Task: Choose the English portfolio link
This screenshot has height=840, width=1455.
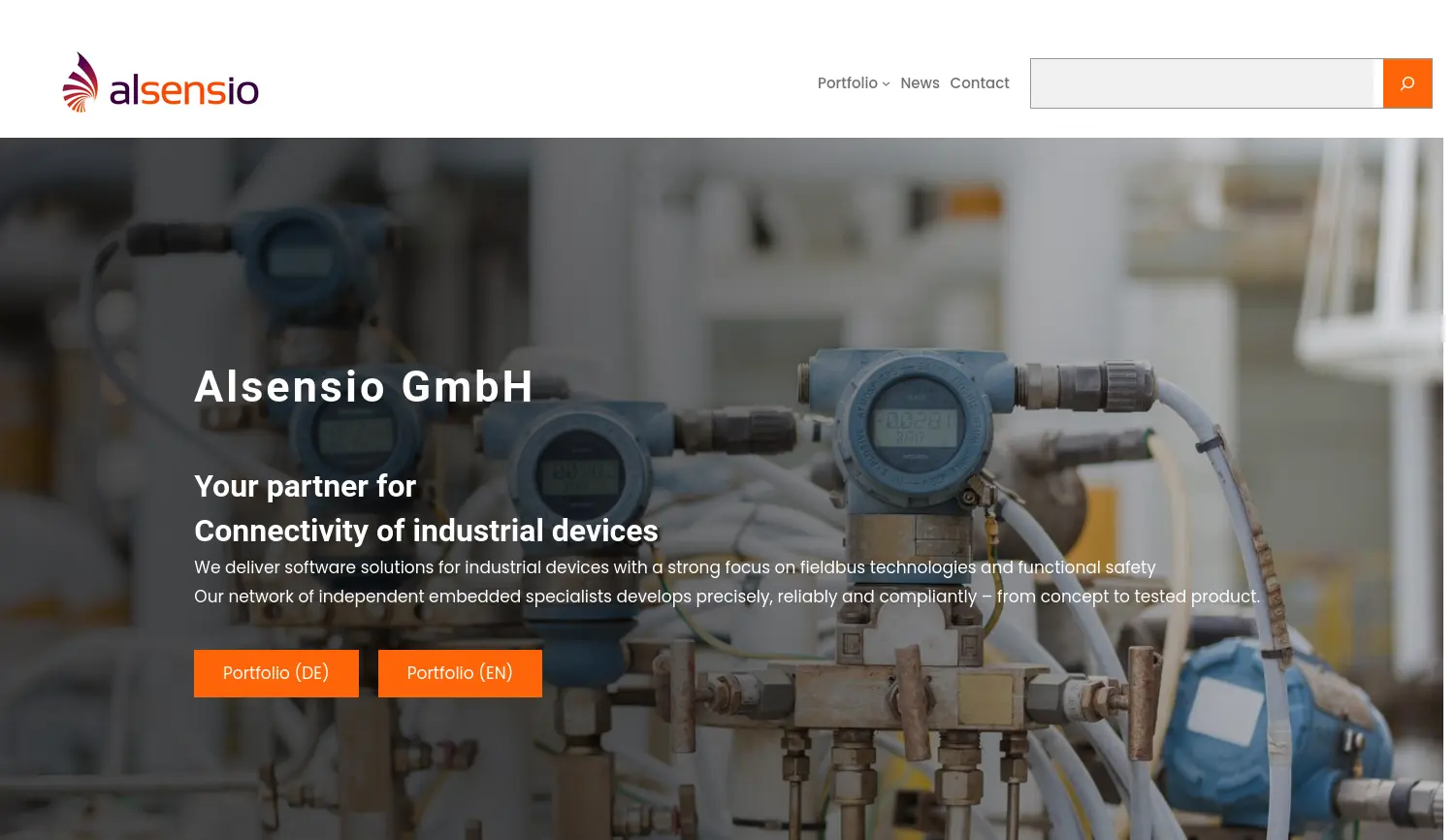Action: click(x=460, y=673)
